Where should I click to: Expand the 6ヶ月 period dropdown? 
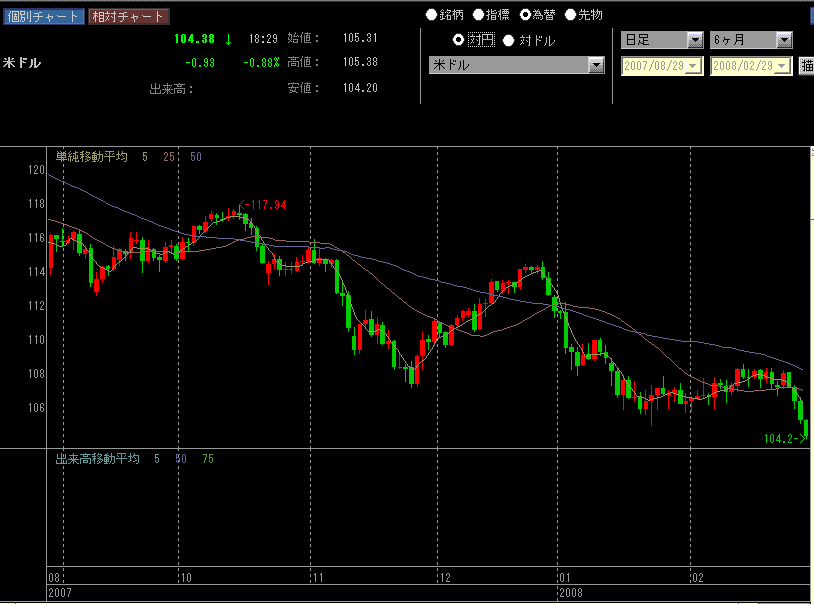point(784,40)
